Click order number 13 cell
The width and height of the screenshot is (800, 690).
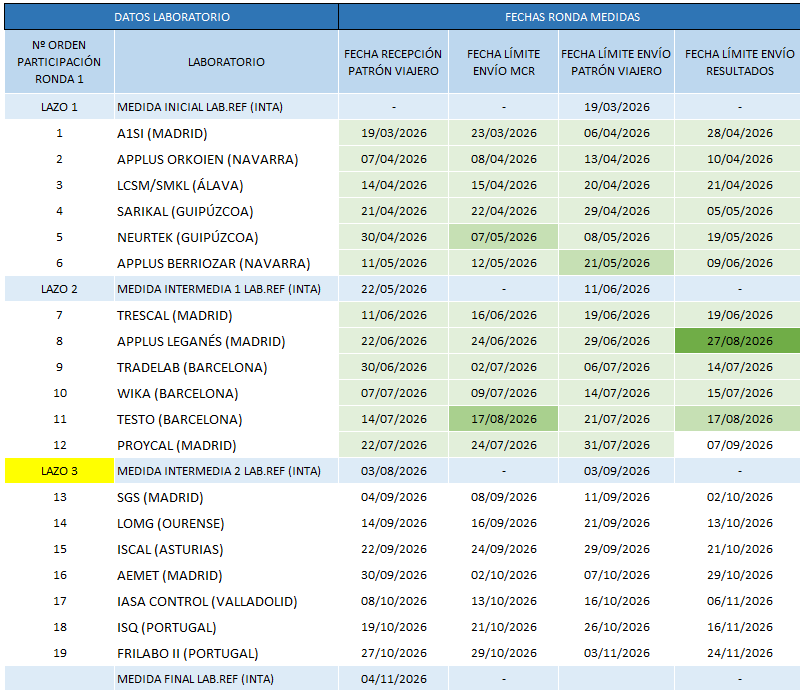coord(59,497)
